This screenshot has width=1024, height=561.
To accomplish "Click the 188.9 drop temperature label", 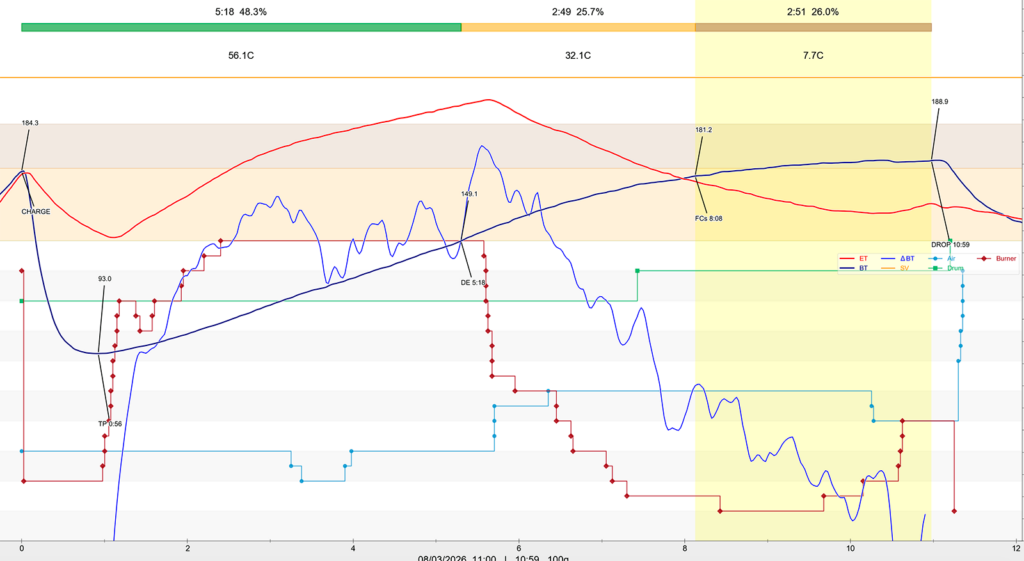I will click(940, 101).
